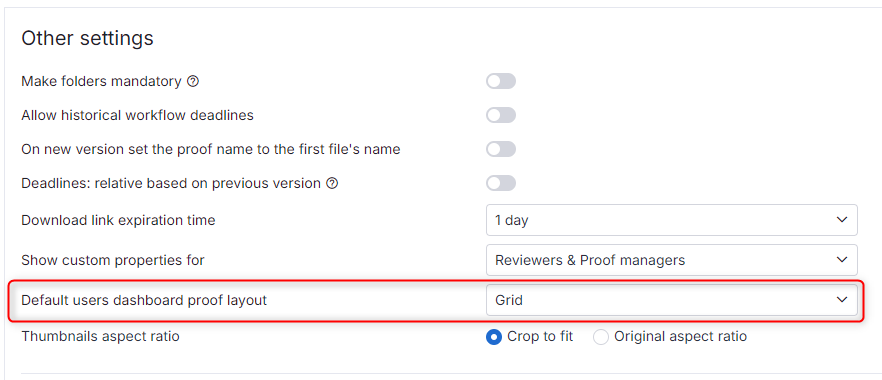Click help icon next to Deadlines relative setting
This screenshot has width=882, height=380.
coord(332,183)
